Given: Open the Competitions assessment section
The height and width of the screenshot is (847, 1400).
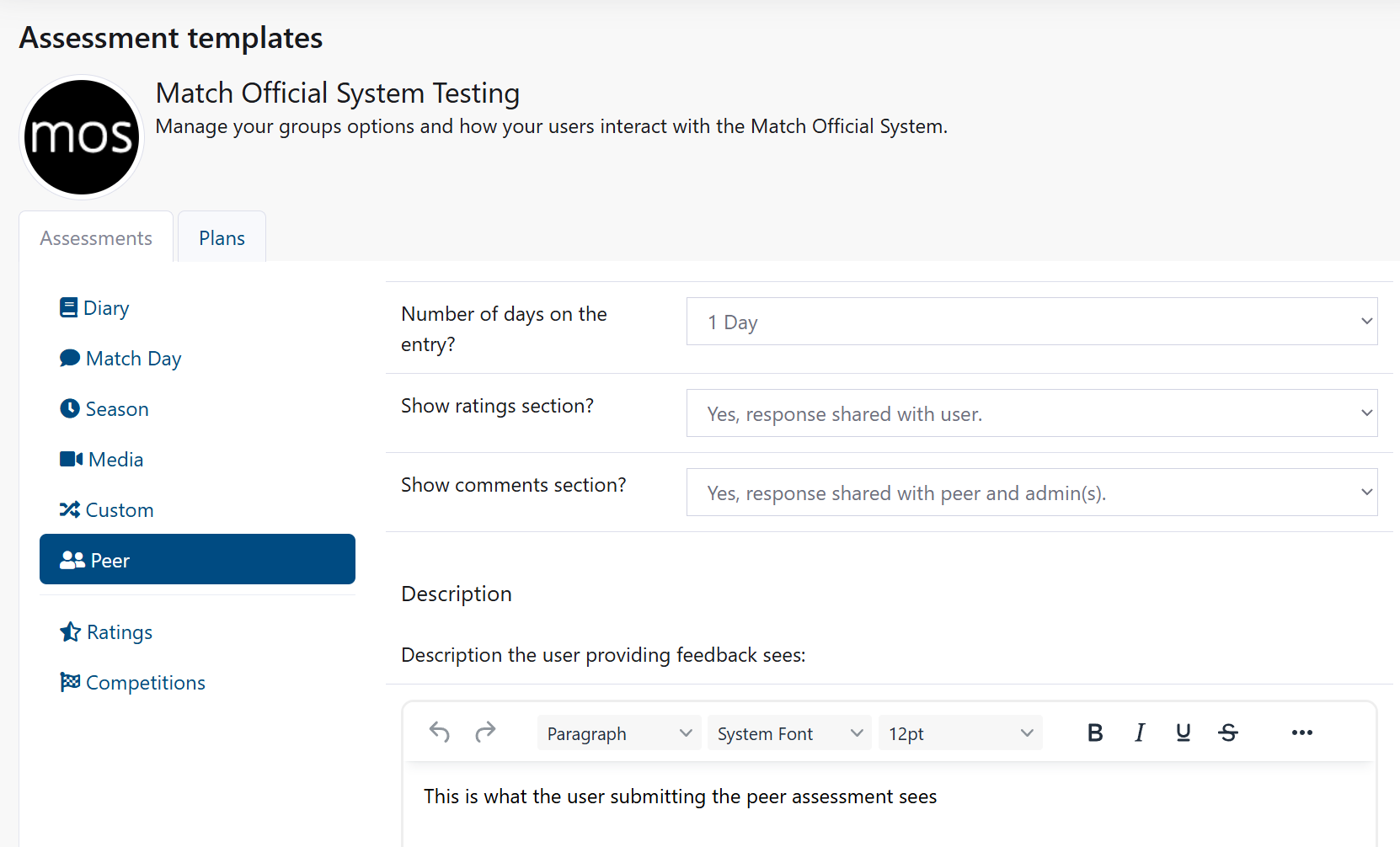Looking at the screenshot, I should click(145, 682).
